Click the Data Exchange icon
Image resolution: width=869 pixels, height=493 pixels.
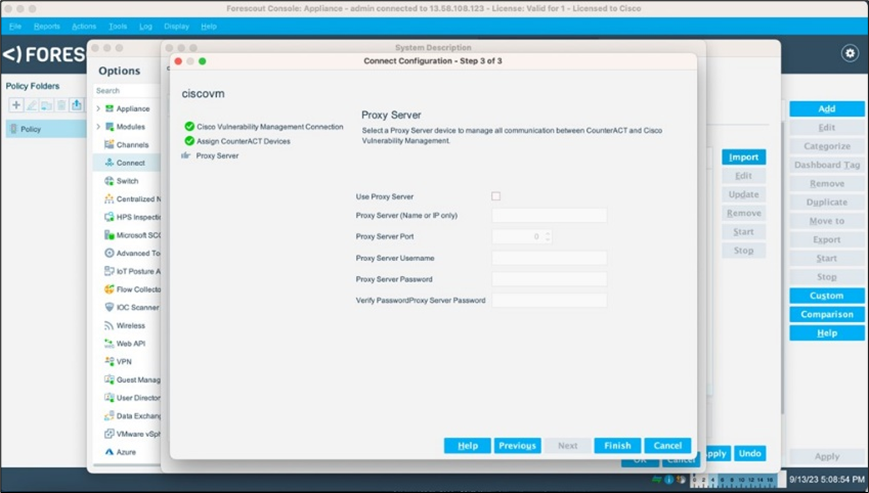coord(109,416)
